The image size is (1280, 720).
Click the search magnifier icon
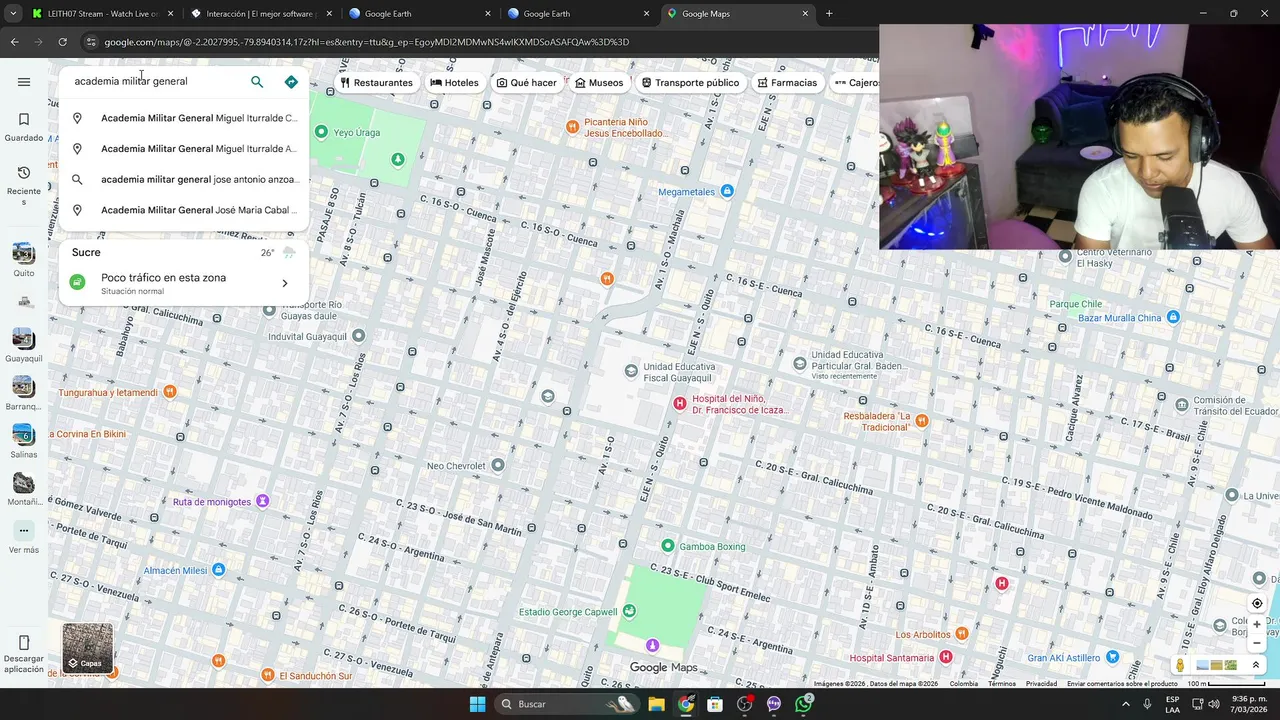tap(257, 82)
